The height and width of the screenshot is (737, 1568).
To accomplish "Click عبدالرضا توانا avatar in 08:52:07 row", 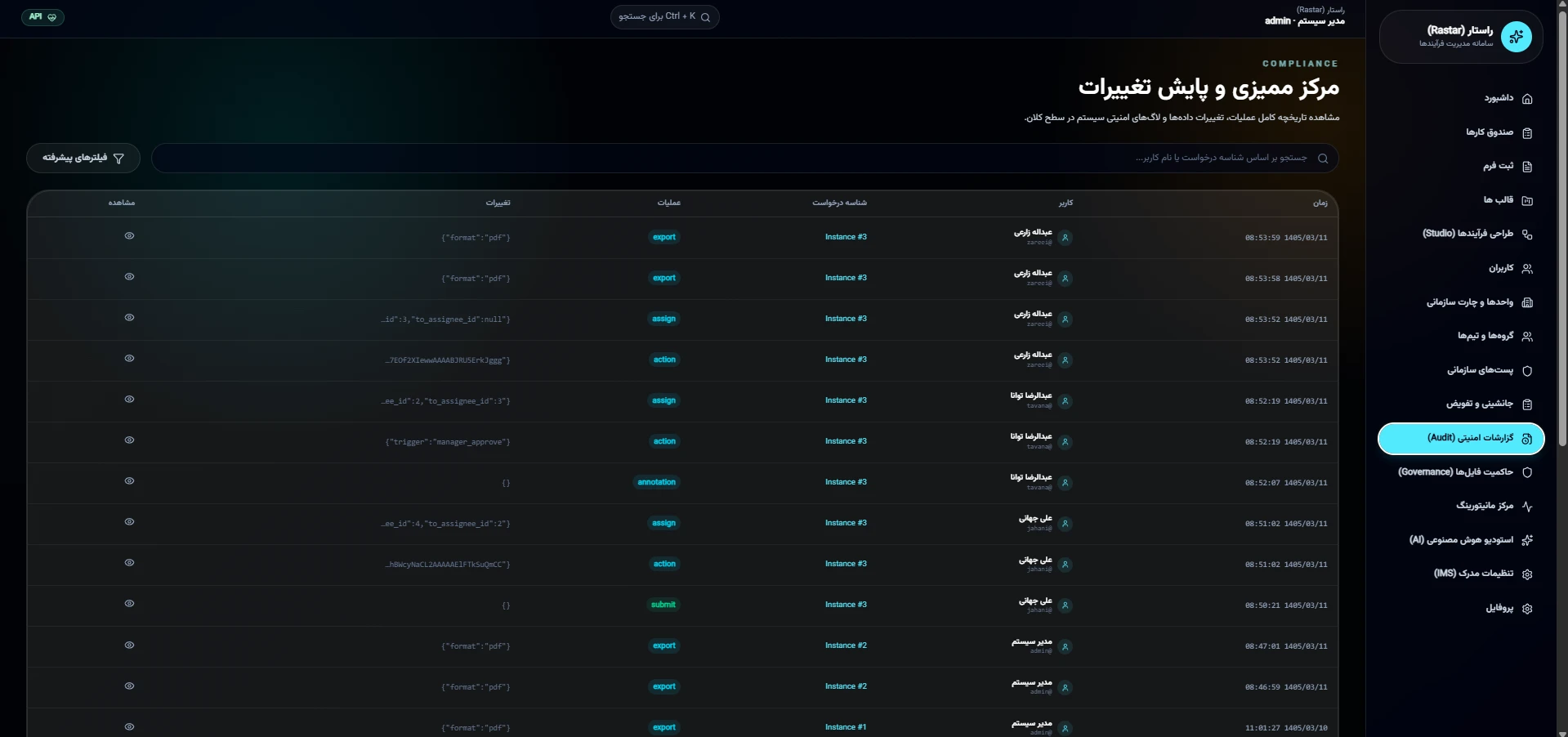I will [x=1065, y=483].
